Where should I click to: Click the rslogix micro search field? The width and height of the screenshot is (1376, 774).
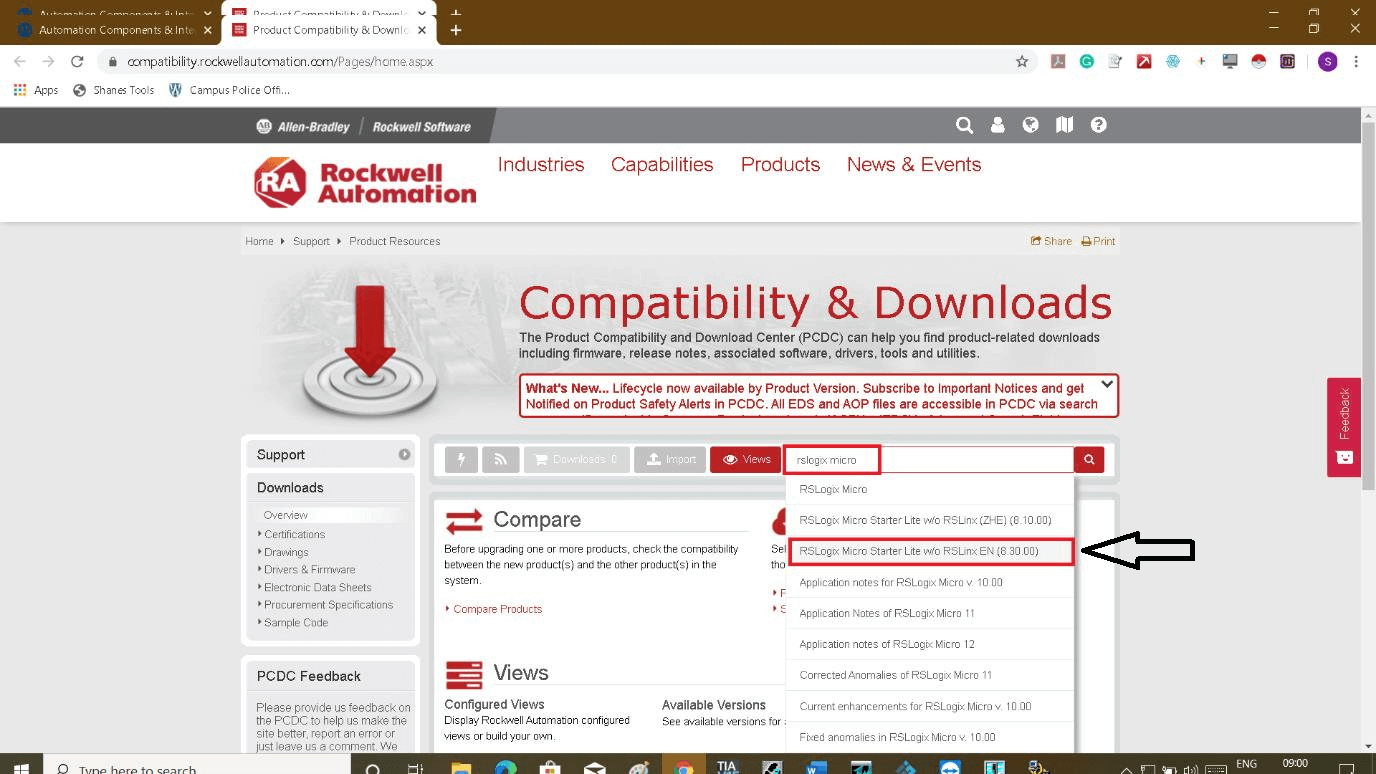coord(929,459)
